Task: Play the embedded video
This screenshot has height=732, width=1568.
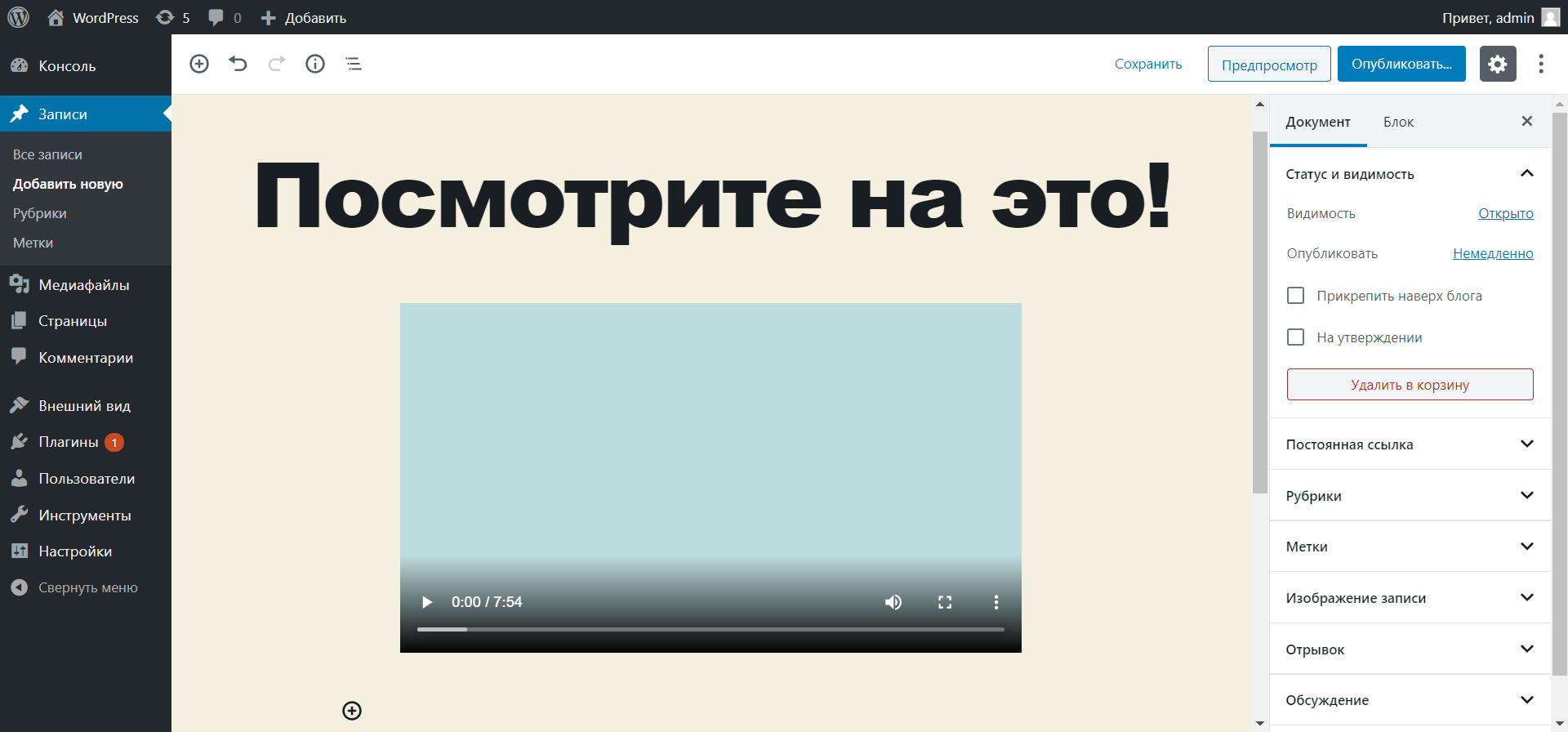Action: point(426,602)
